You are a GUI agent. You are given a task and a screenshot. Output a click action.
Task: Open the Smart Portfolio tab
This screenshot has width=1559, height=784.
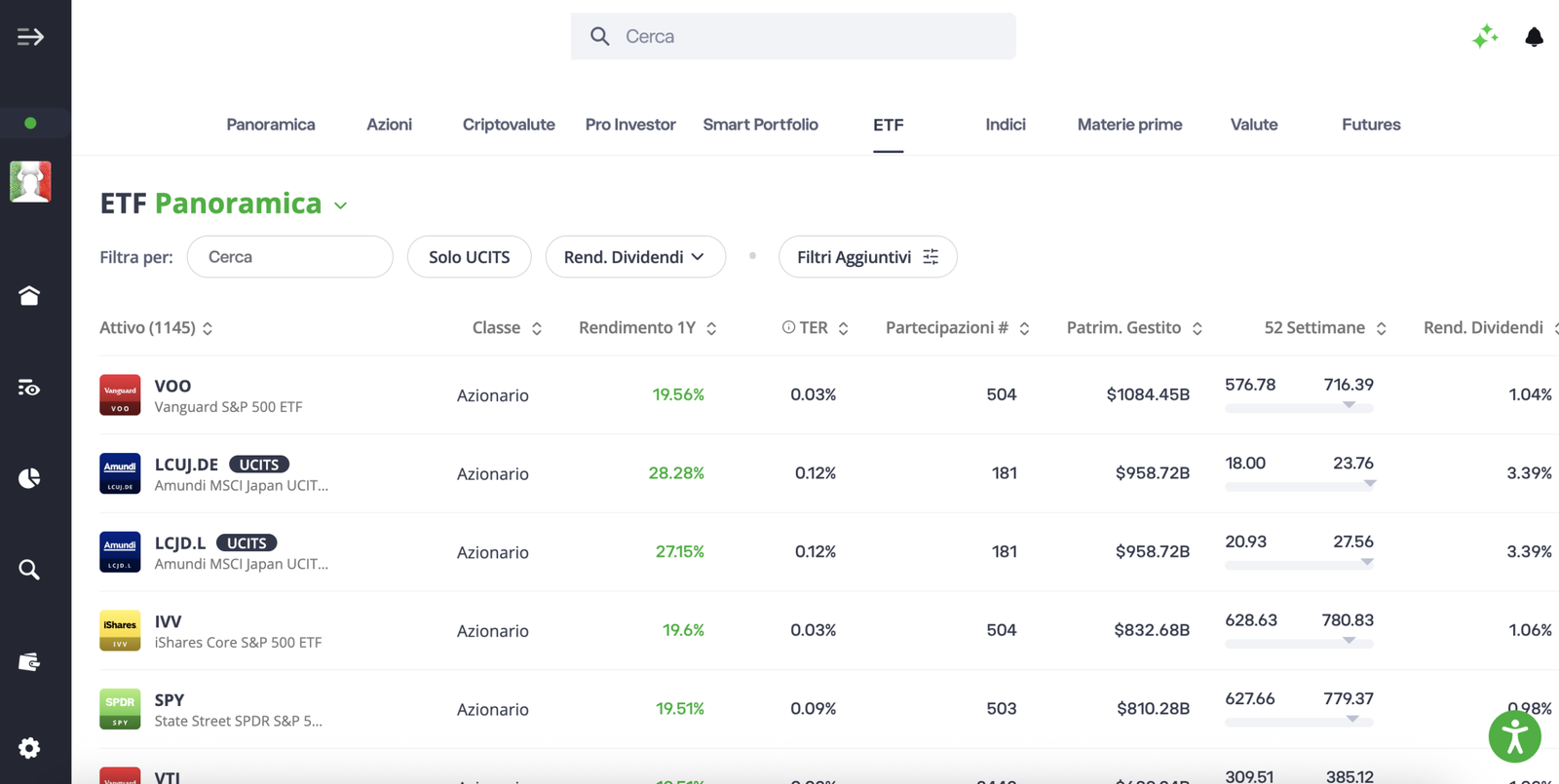760,125
